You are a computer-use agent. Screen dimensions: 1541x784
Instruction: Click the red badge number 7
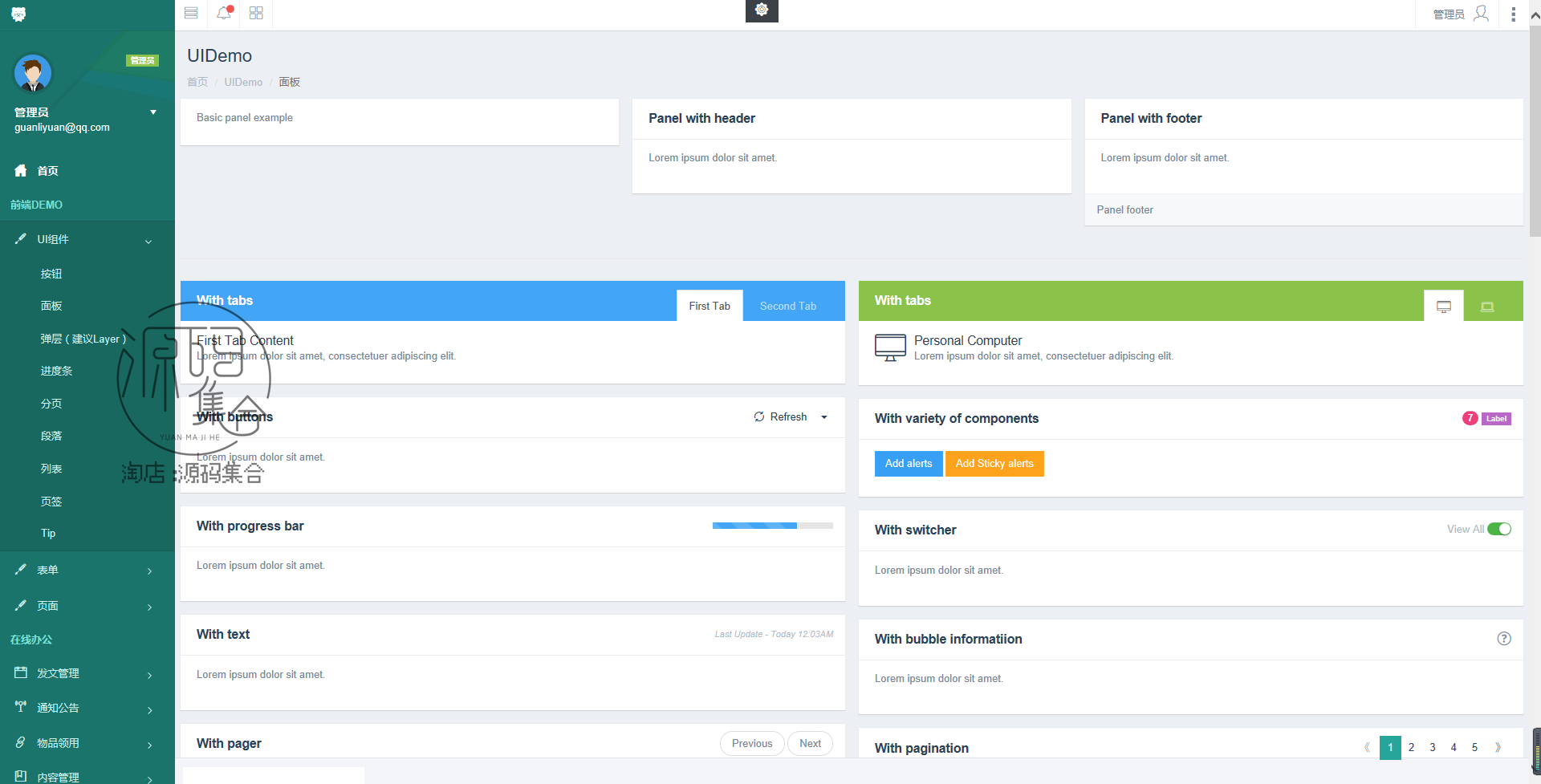[1470, 418]
